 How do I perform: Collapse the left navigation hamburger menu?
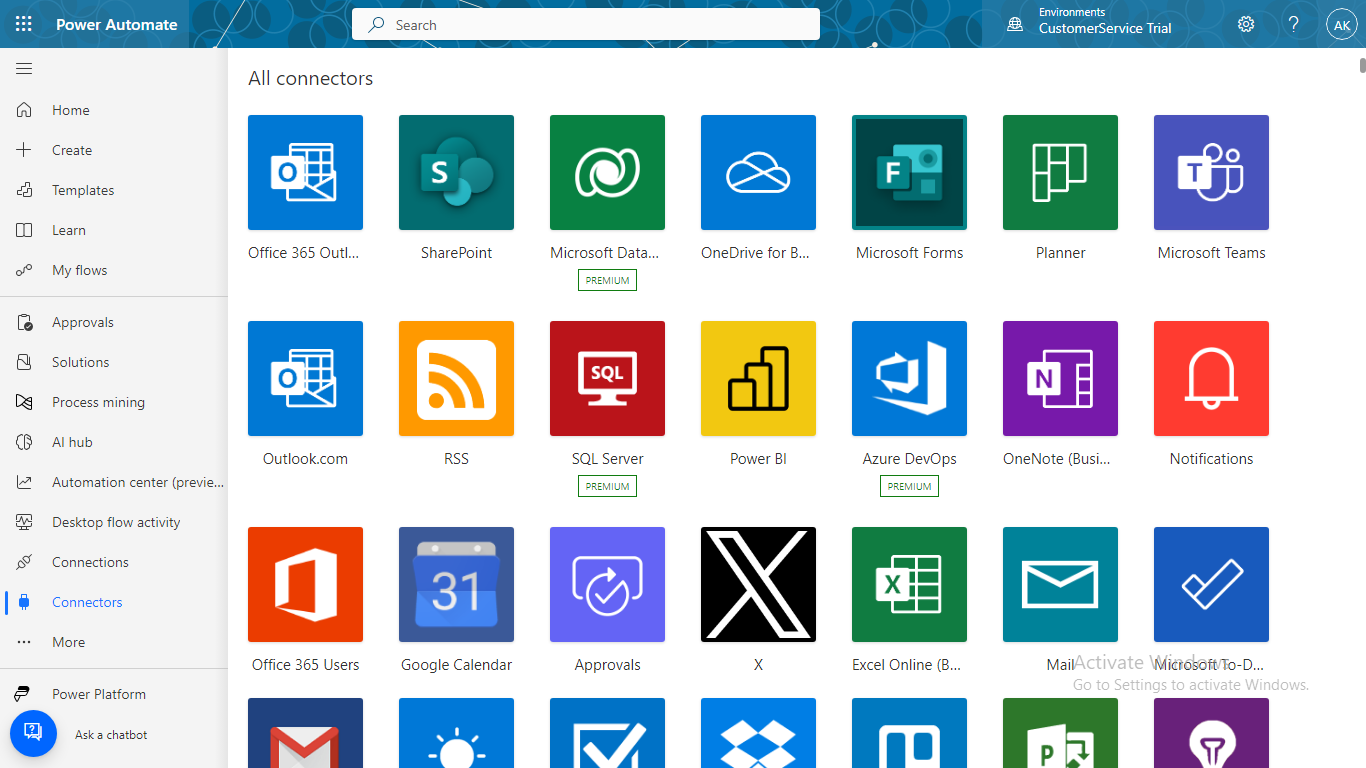(x=24, y=69)
